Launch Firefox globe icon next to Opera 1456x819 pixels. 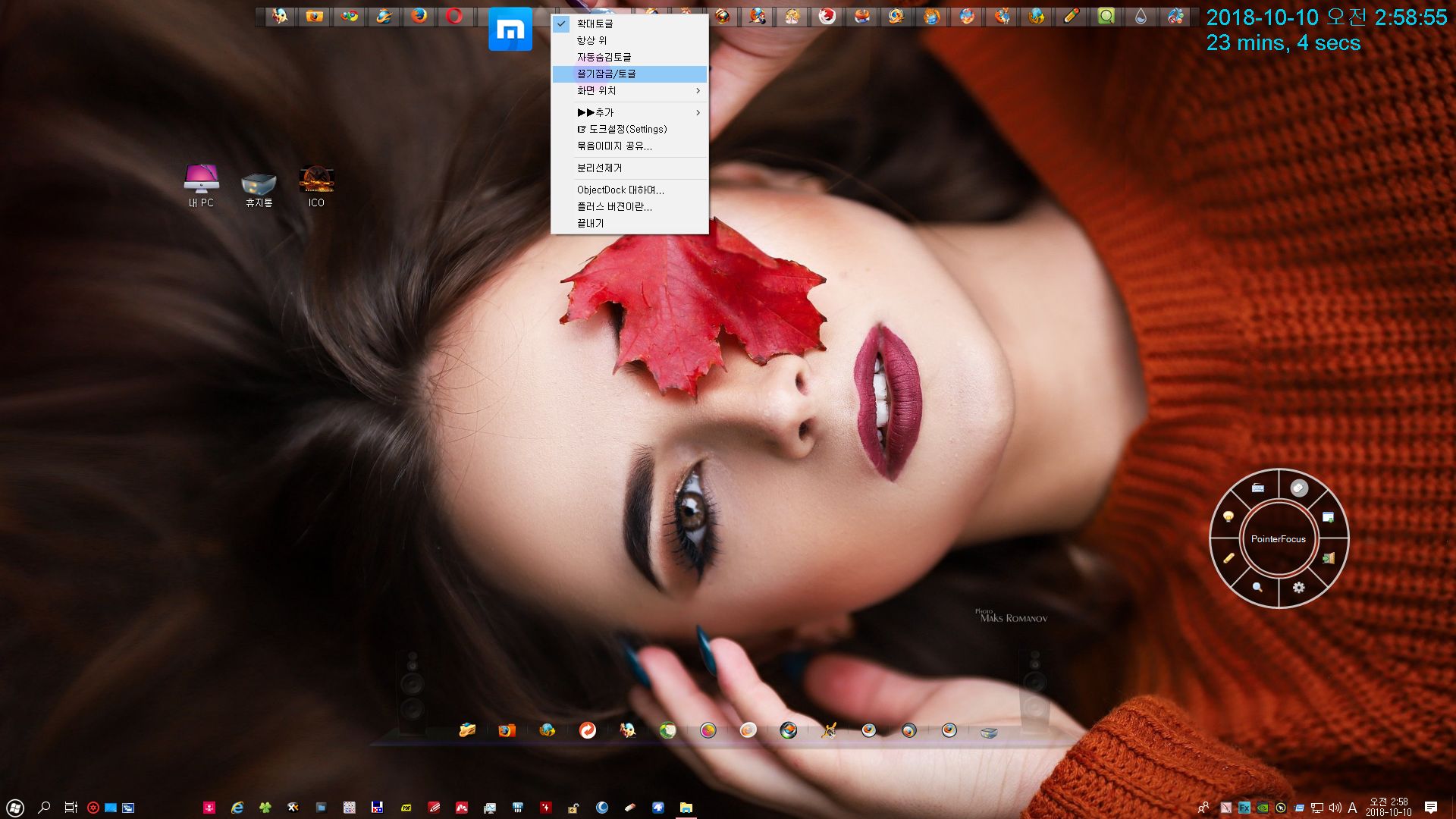click(x=419, y=16)
